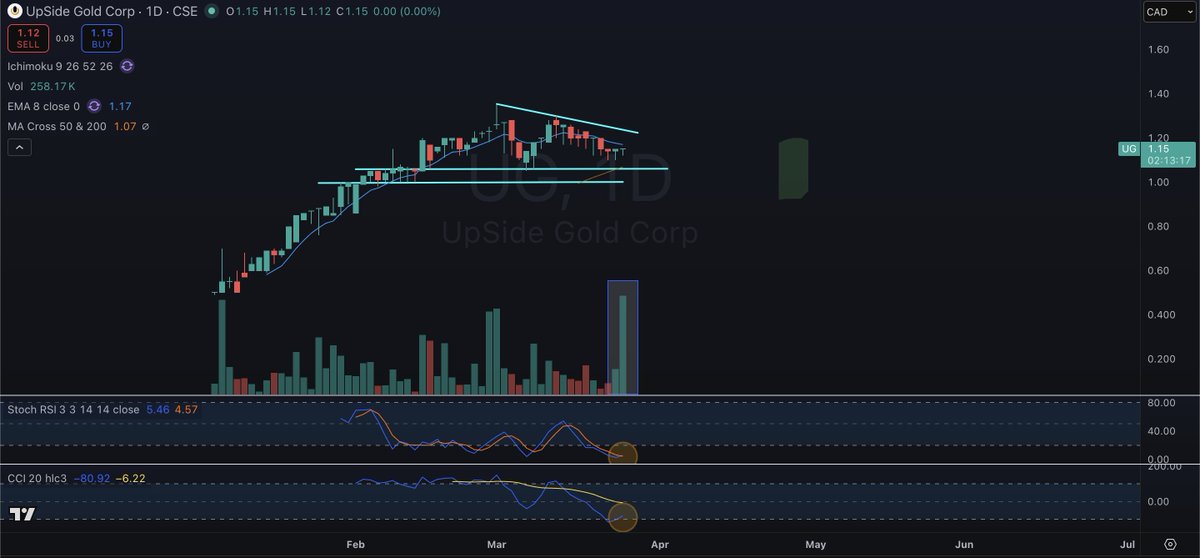Select the Stoch RSI 3 3 14 14 legend

pos(74,409)
